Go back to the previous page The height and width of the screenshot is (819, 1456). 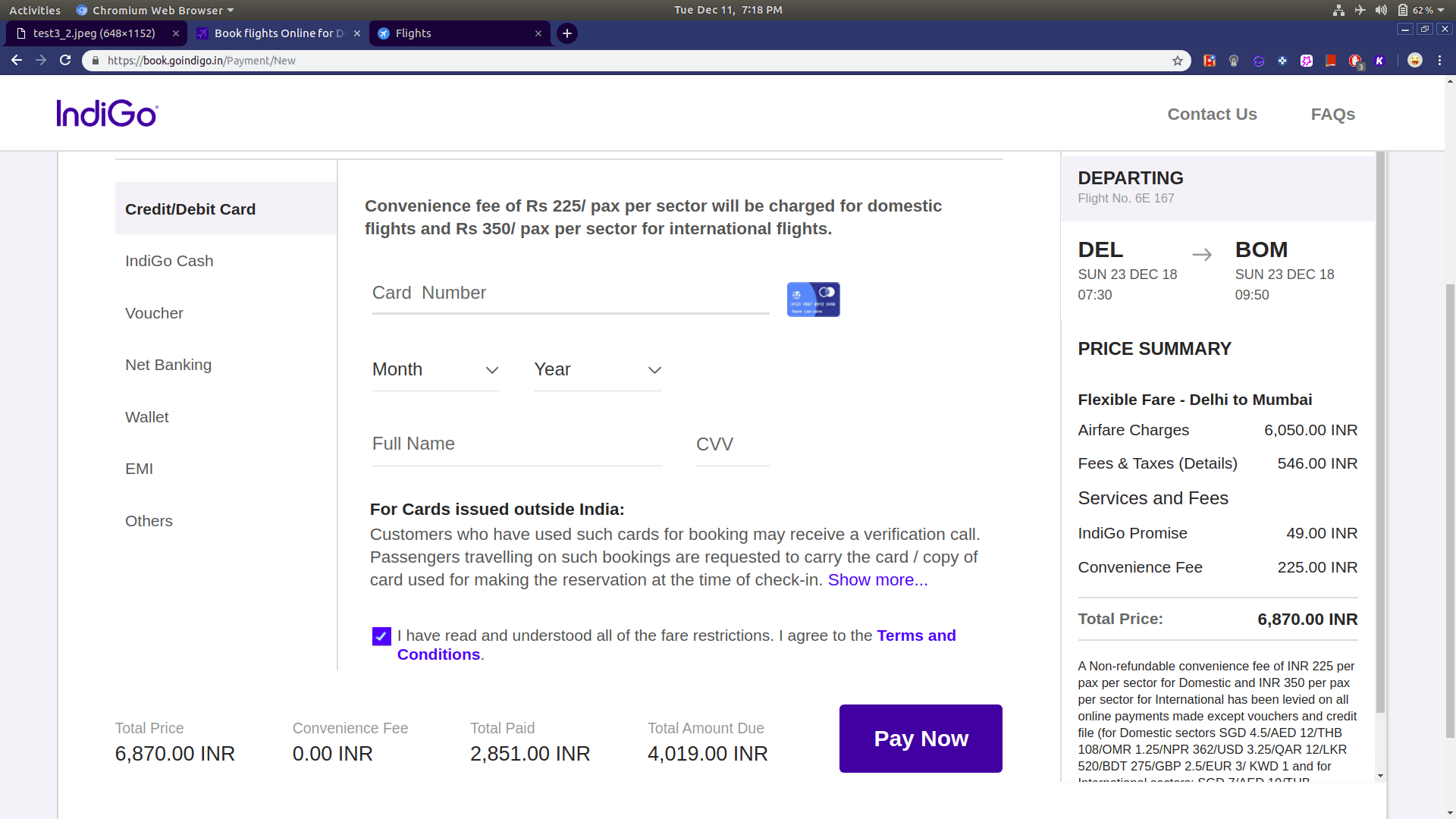tap(17, 61)
